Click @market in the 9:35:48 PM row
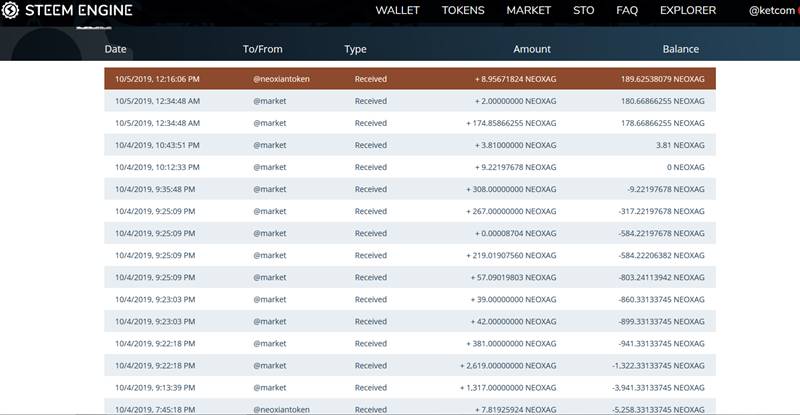 [269, 189]
